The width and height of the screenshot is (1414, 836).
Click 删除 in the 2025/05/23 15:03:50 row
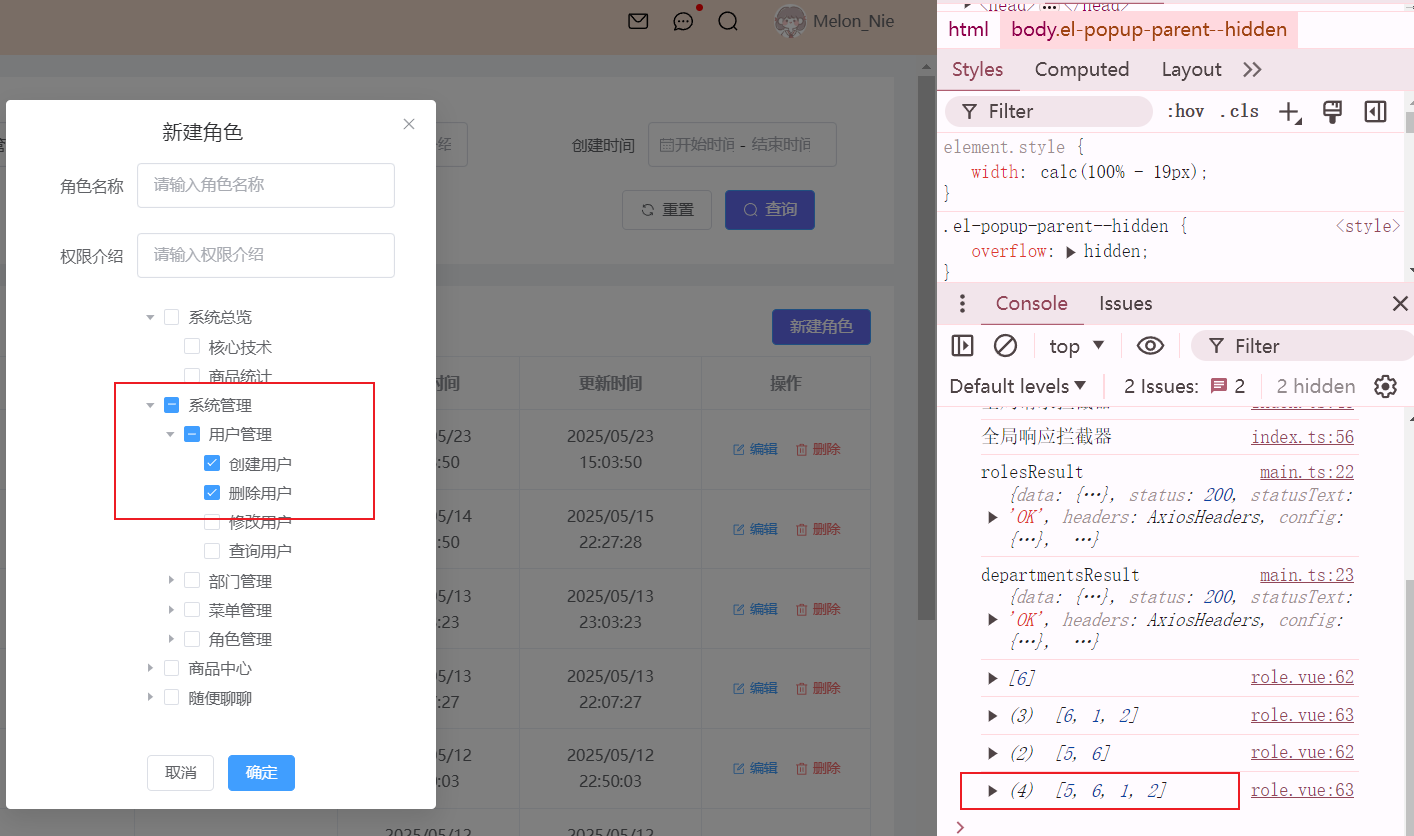pyautogui.click(x=818, y=449)
